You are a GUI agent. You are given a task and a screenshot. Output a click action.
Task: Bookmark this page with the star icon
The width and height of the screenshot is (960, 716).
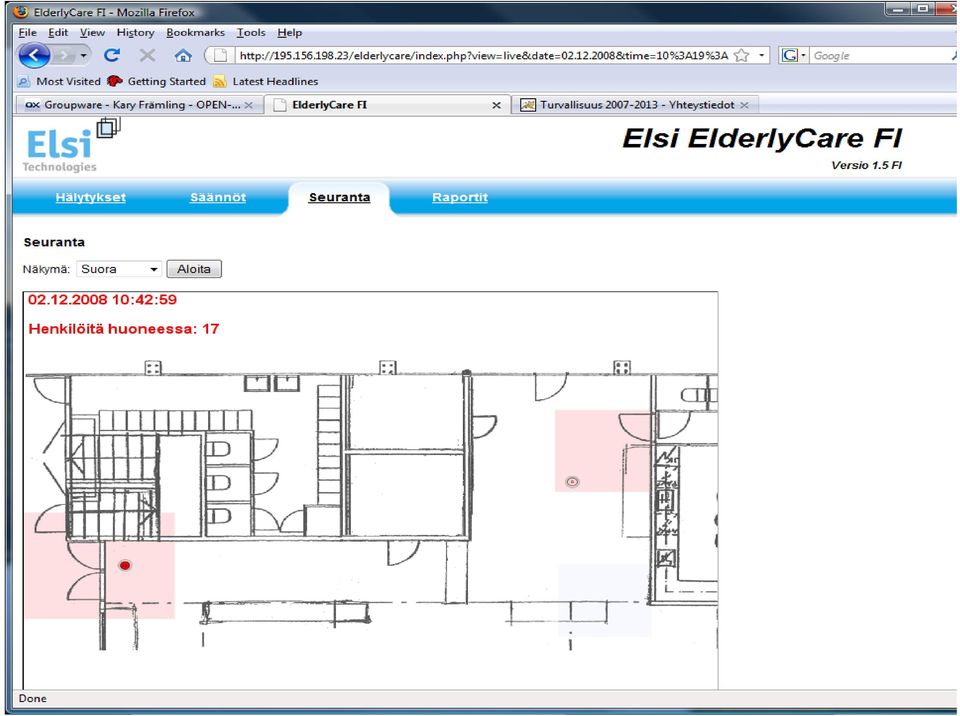pos(741,56)
